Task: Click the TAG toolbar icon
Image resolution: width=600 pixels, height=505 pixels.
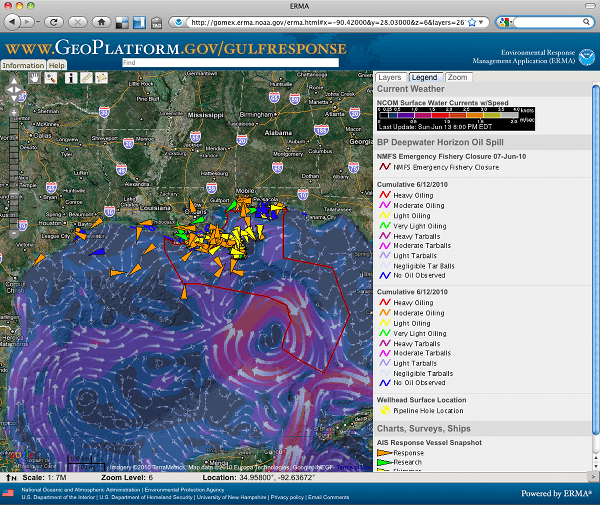Action: pos(157,23)
